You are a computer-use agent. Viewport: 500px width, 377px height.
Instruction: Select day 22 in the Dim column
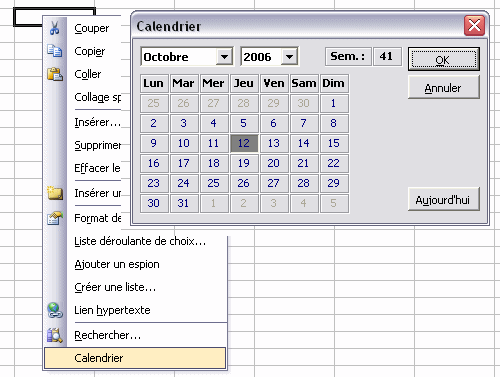[334, 163]
